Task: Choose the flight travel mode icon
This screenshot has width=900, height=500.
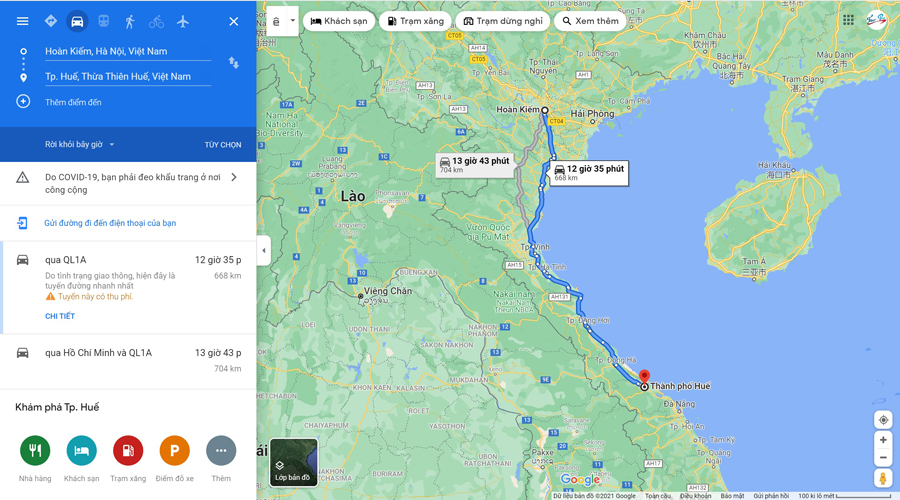Action: point(183,22)
